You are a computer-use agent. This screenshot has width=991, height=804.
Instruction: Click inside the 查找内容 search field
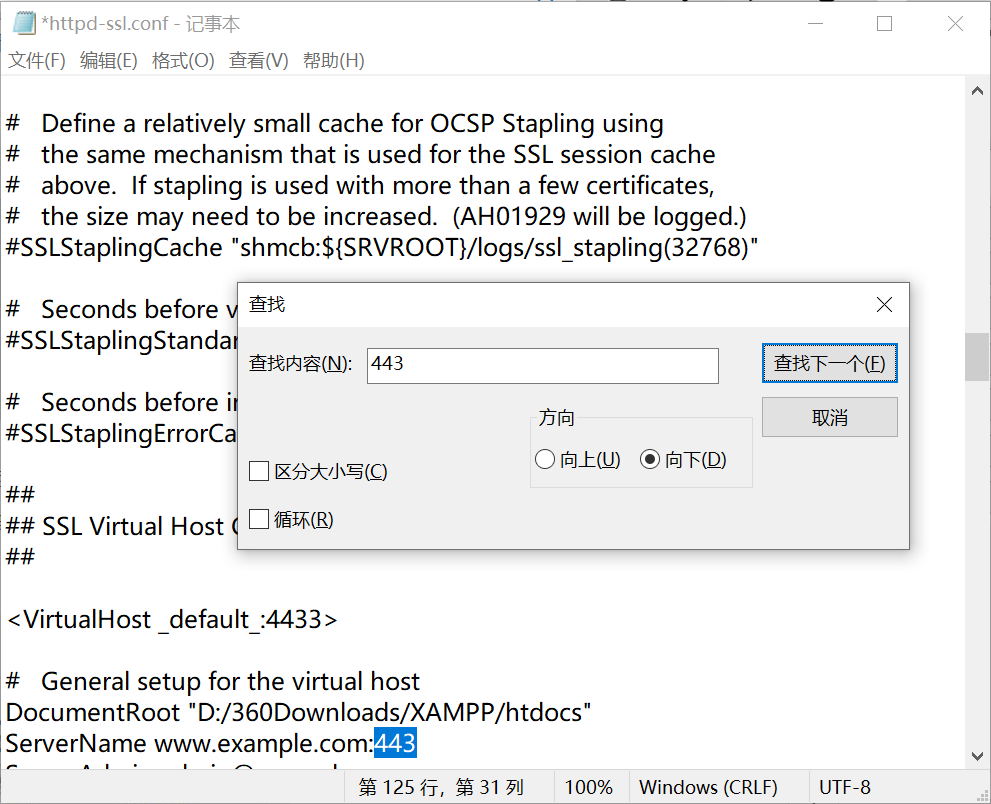pos(542,365)
